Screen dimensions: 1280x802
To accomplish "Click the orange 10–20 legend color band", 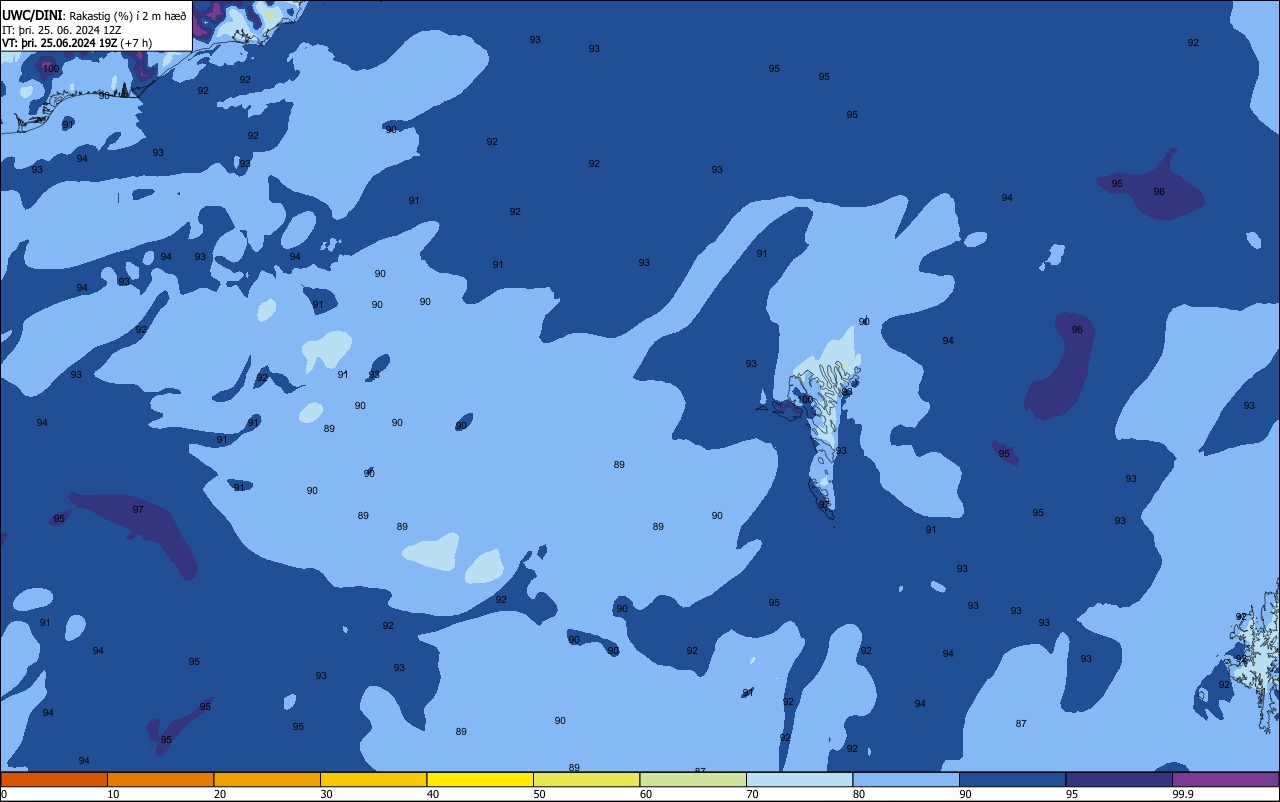I will click(160, 779).
